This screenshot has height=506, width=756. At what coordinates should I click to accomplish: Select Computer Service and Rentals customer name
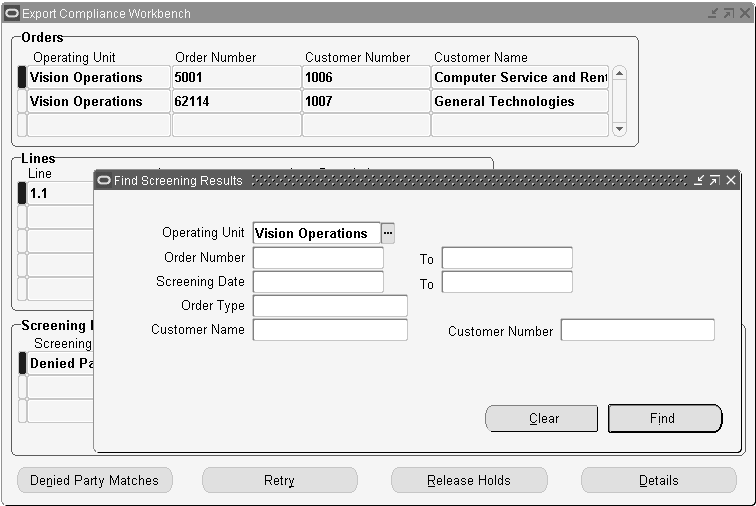pyautogui.click(x=520, y=77)
